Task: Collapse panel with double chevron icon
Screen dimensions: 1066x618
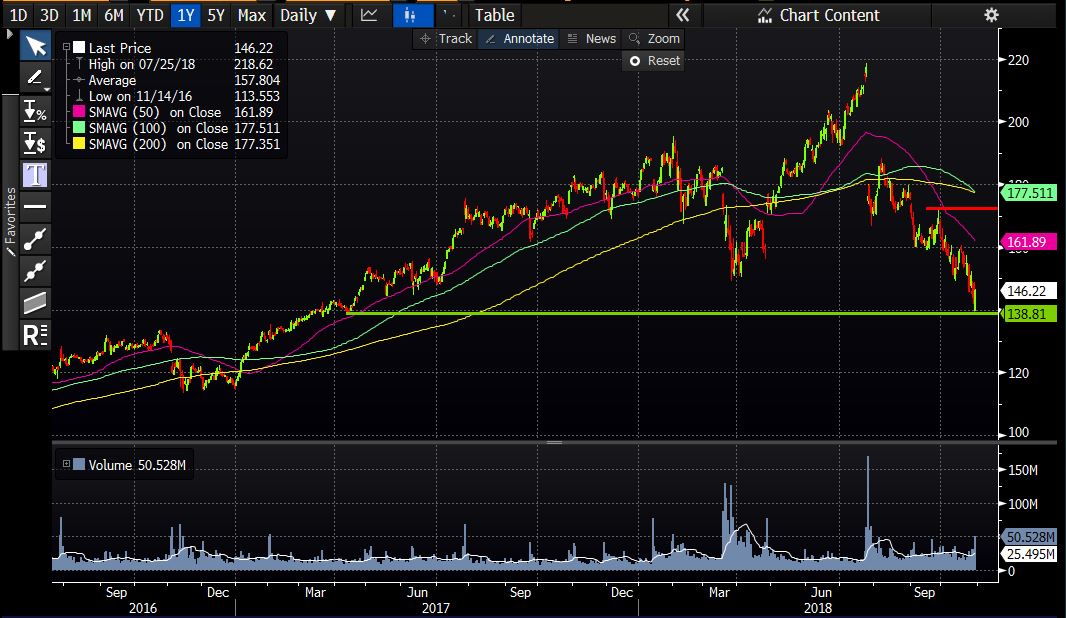Action: pyautogui.click(x=683, y=15)
